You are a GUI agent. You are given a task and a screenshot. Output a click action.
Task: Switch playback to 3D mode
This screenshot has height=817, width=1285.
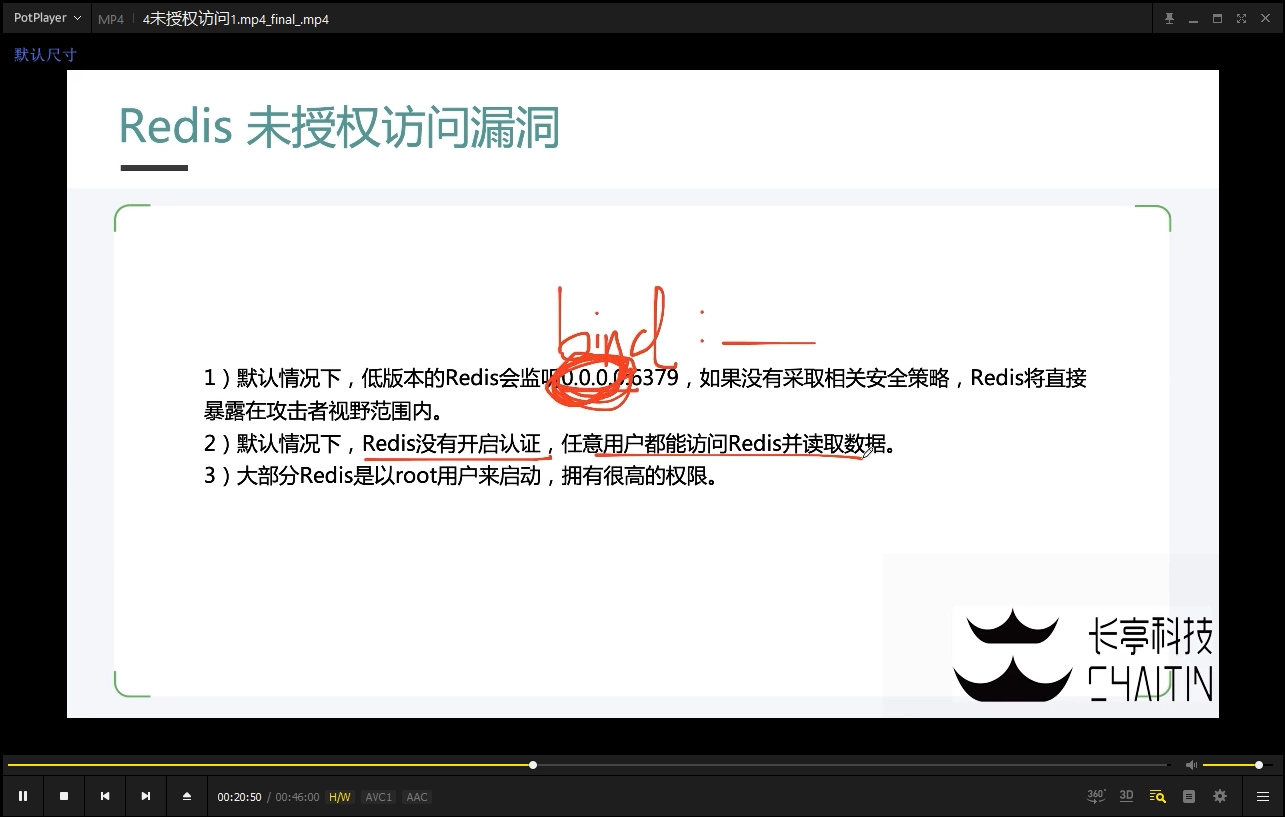(1126, 795)
